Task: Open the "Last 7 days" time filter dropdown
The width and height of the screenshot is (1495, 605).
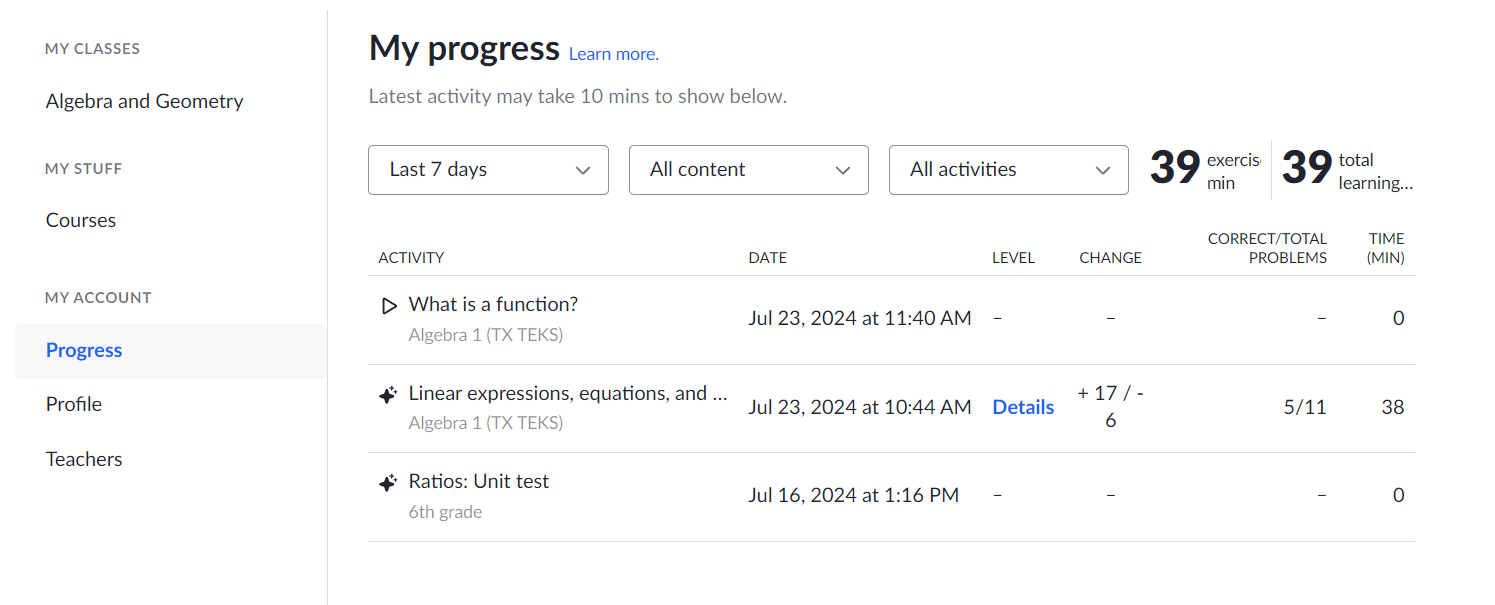Action: pos(488,170)
